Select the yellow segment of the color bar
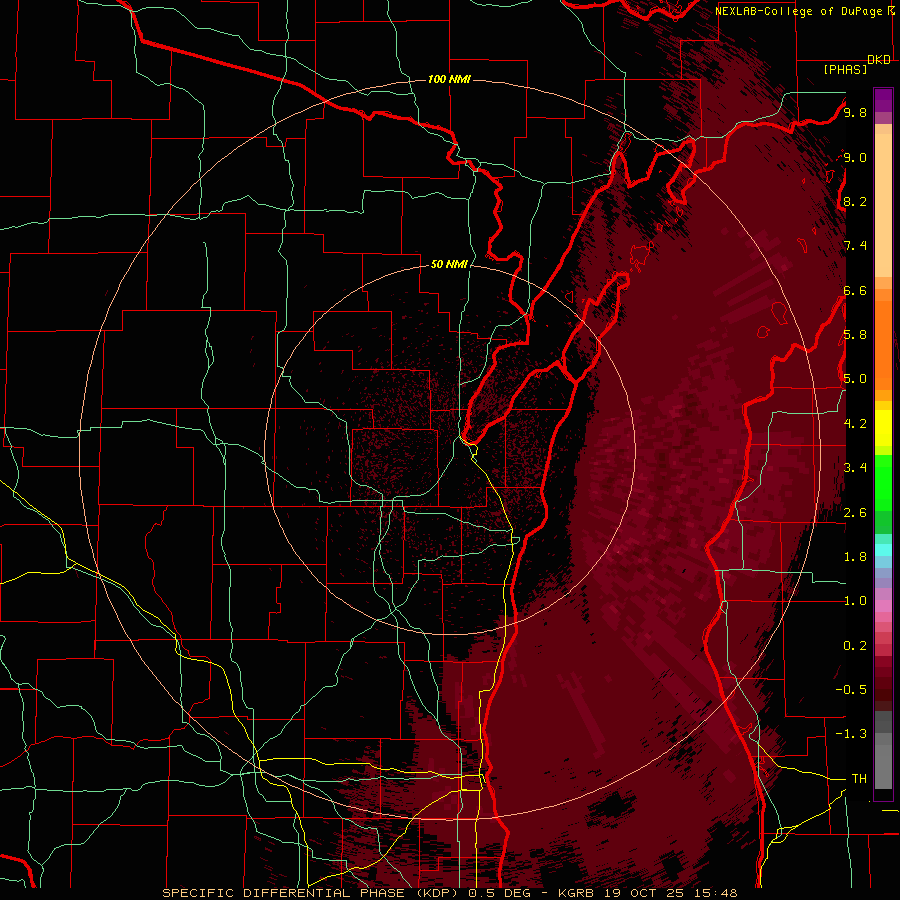Image resolution: width=900 pixels, height=900 pixels. click(883, 428)
